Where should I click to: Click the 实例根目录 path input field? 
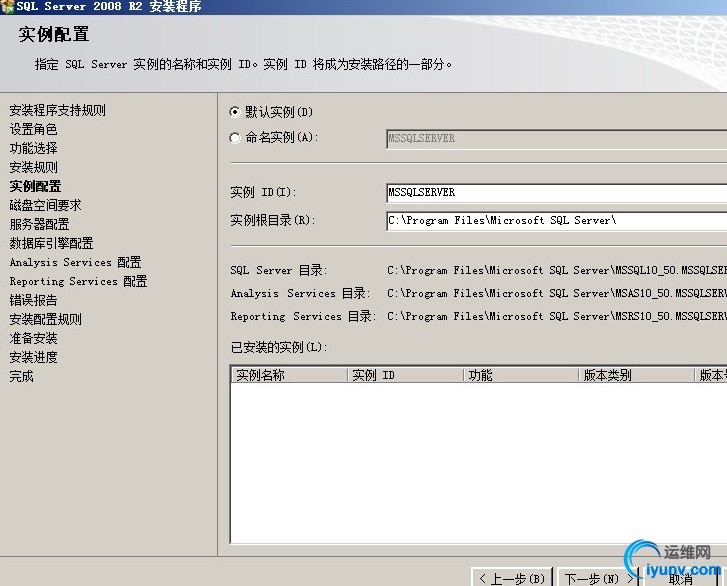point(556,221)
